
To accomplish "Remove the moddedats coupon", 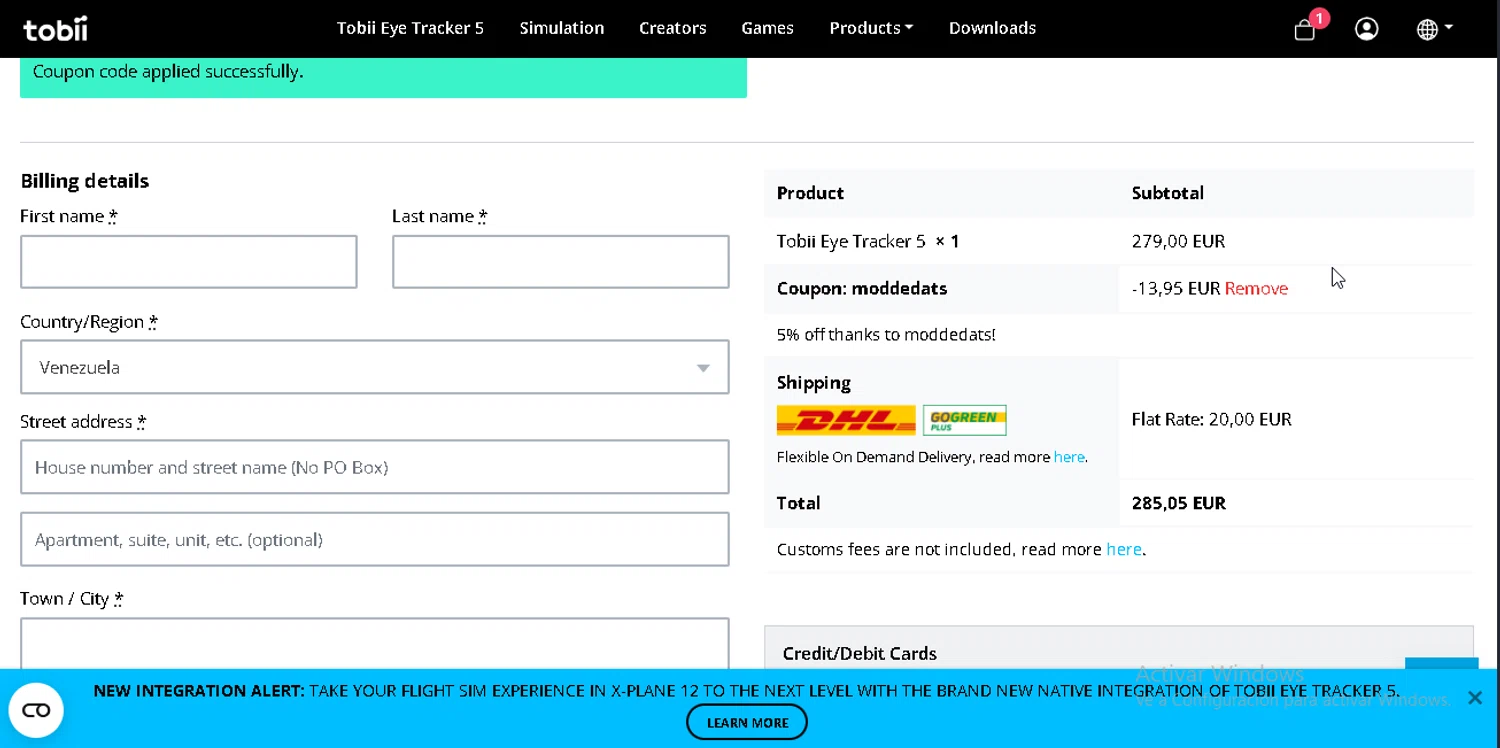I will 1256,289.
